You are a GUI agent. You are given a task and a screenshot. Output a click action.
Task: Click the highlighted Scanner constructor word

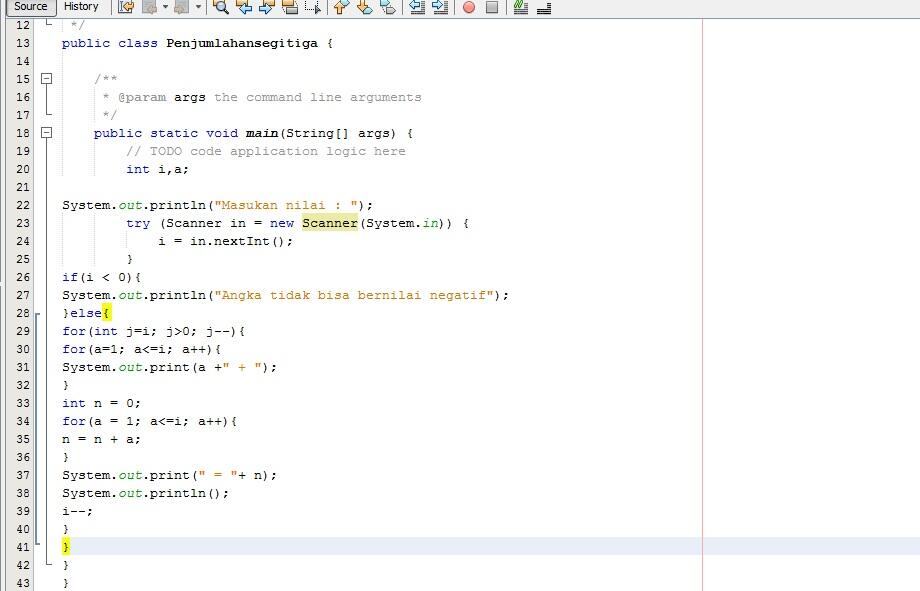click(330, 223)
